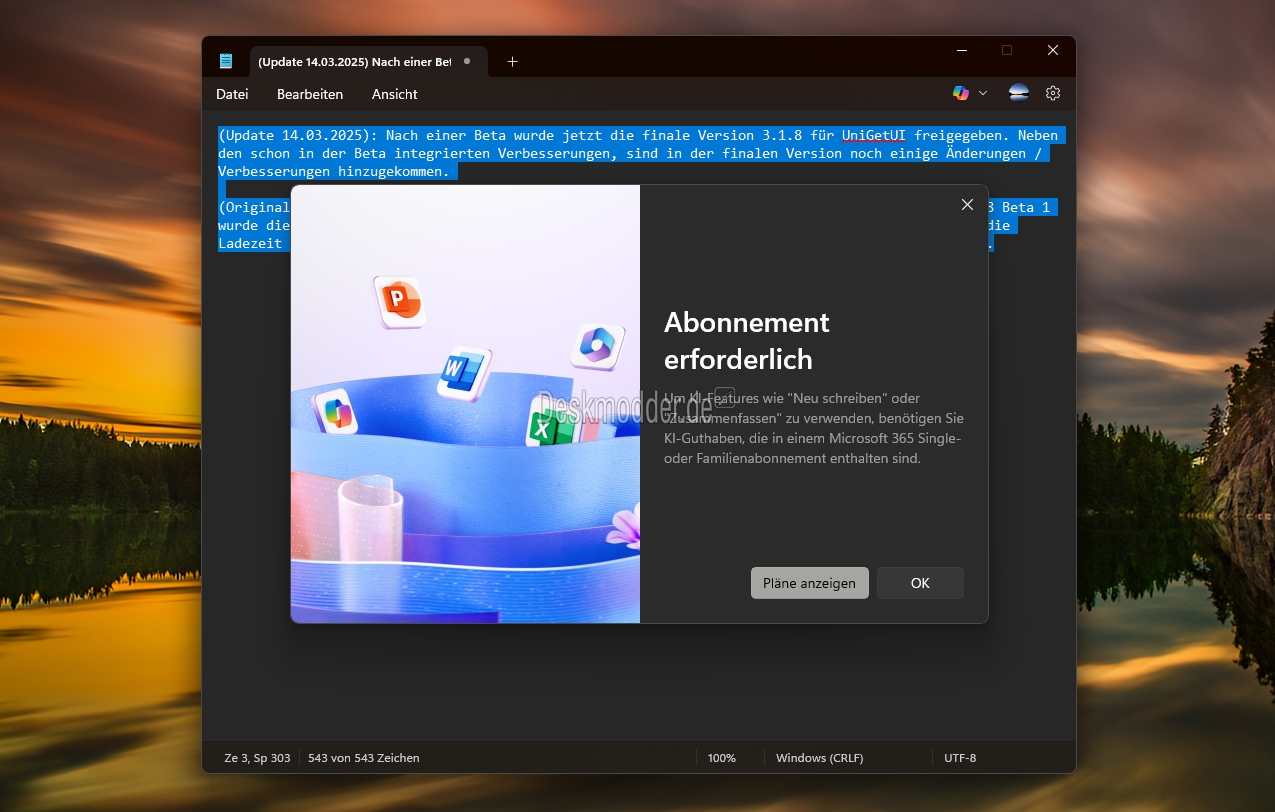Open the Bearbeiten menu

[310, 94]
